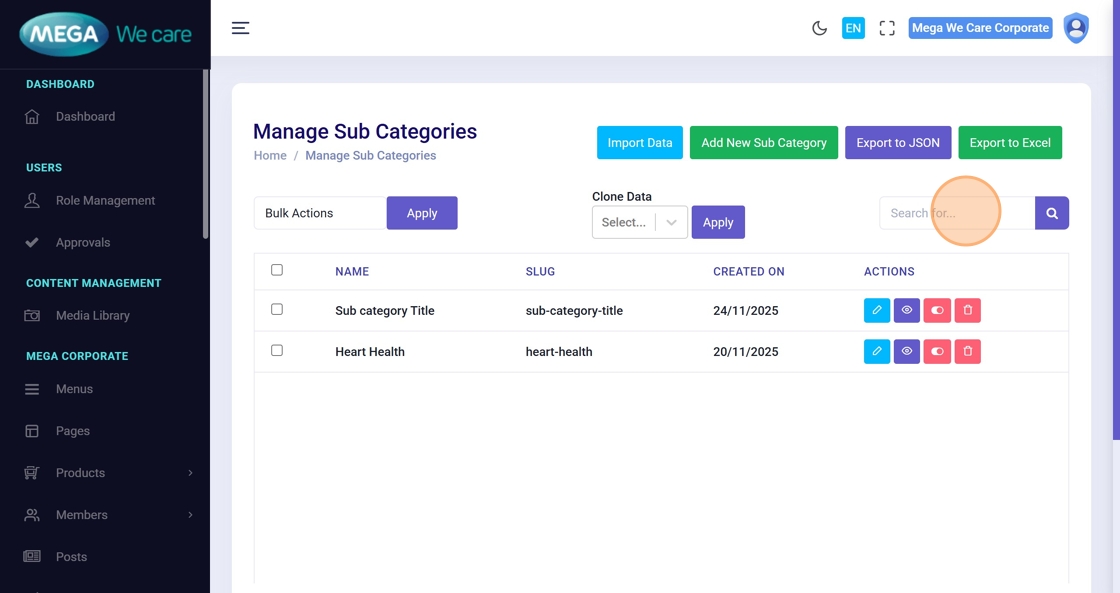Image resolution: width=1120 pixels, height=593 pixels.
Task: View the Heart Health sub category
Action: tap(907, 352)
